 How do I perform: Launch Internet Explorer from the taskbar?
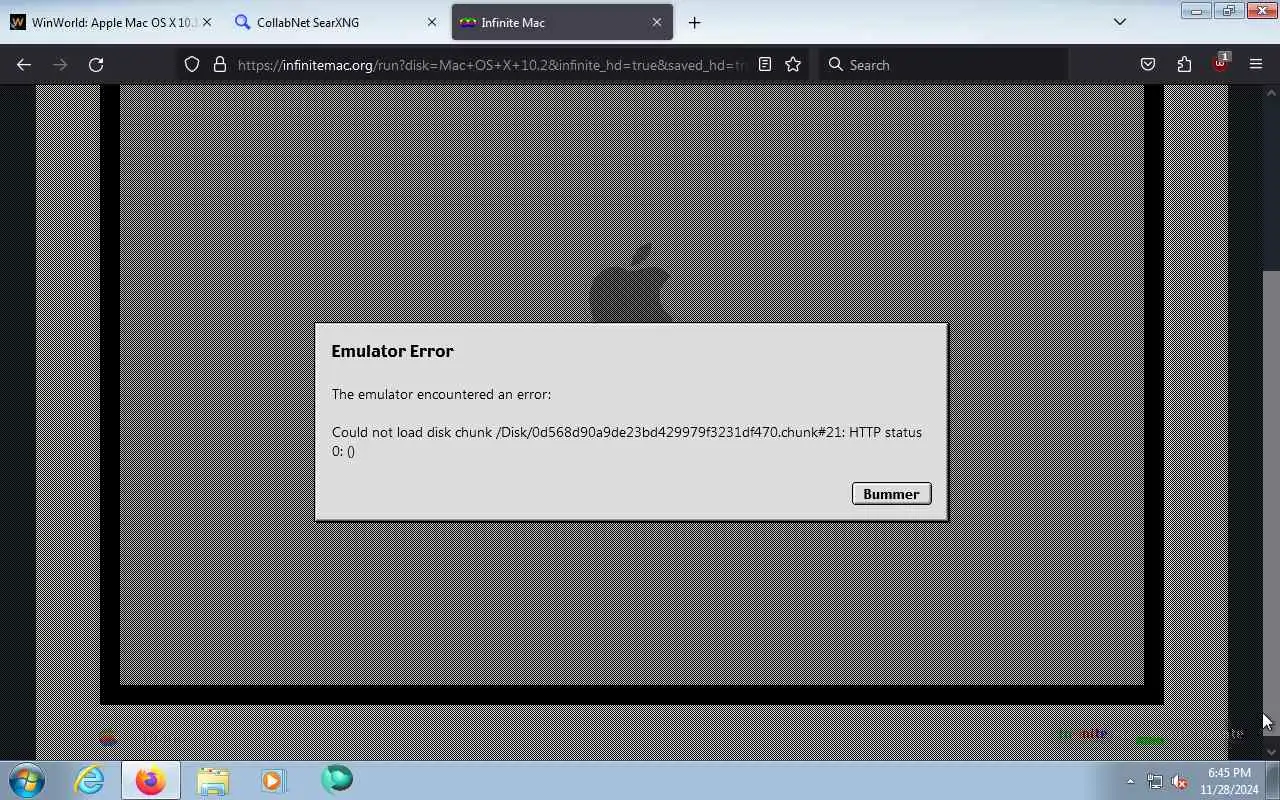point(89,780)
